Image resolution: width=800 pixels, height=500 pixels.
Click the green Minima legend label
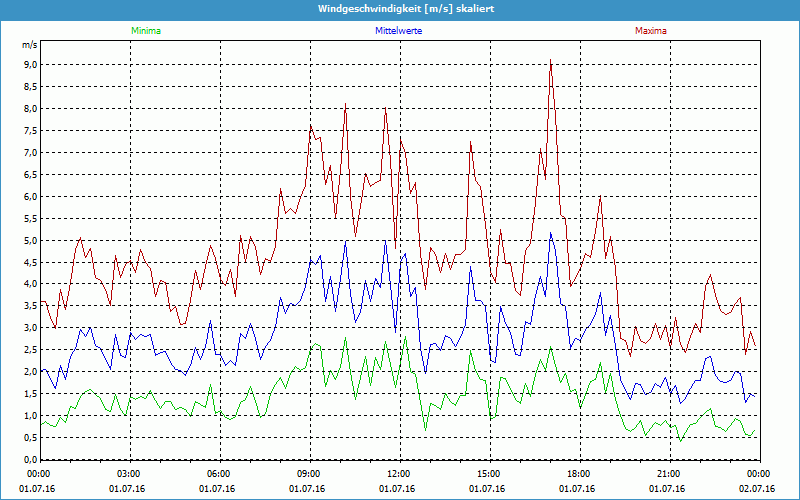click(x=145, y=31)
